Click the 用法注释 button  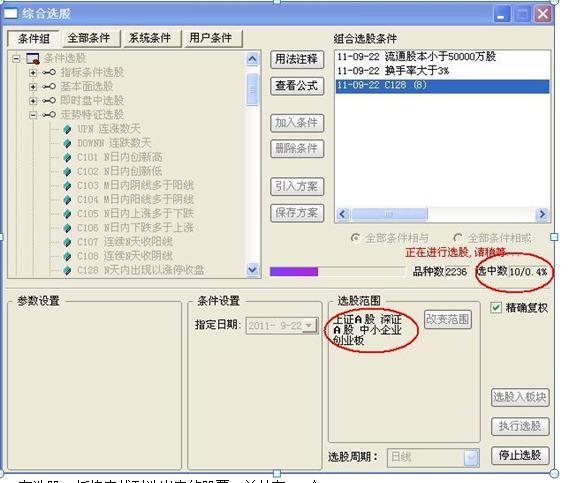pyautogui.click(x=297, y=59)
